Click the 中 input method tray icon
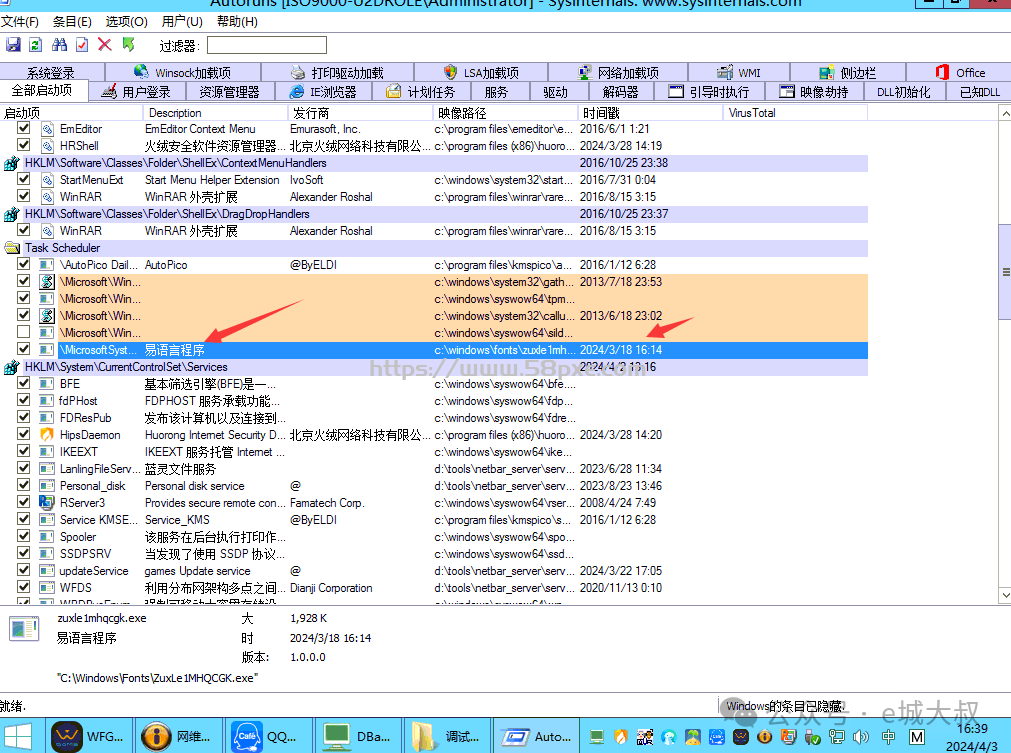Image resolution: width=1011 pixels, height=753 pixels. (888, 736)
